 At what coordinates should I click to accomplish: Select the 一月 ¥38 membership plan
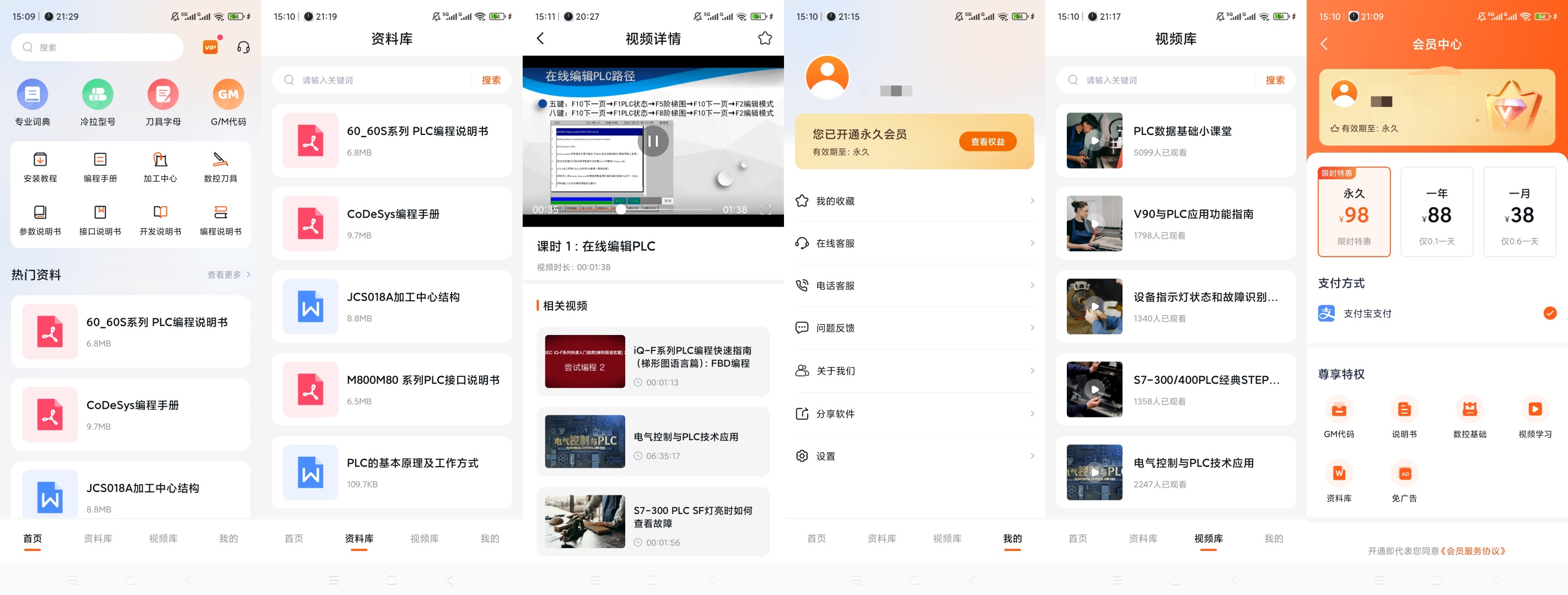pos(1519,212)
